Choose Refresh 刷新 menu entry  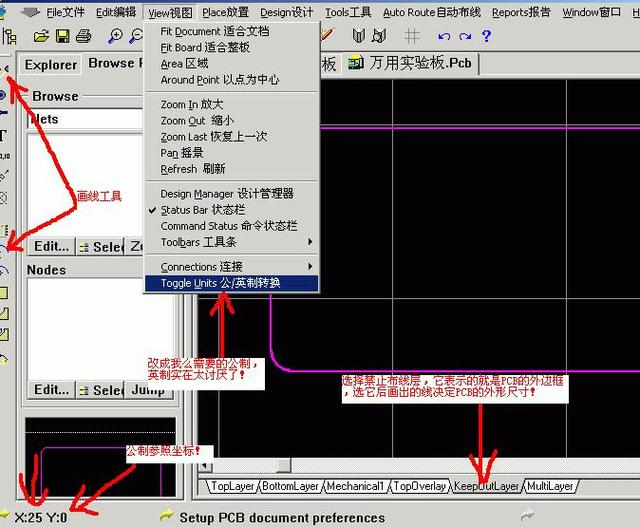(231, 169)
